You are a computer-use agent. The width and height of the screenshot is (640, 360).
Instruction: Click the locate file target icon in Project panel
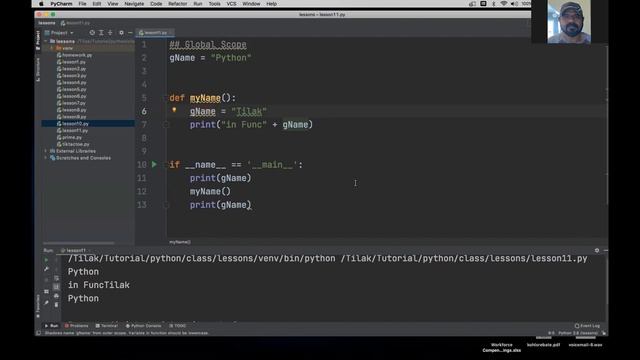click(x=92, y=33)
